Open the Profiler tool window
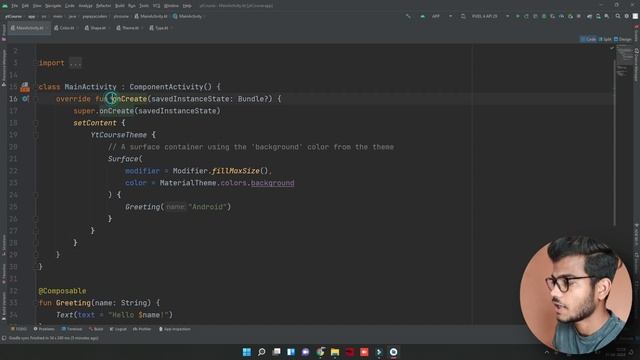Viewport: 640px width, 360px height. 142,329
